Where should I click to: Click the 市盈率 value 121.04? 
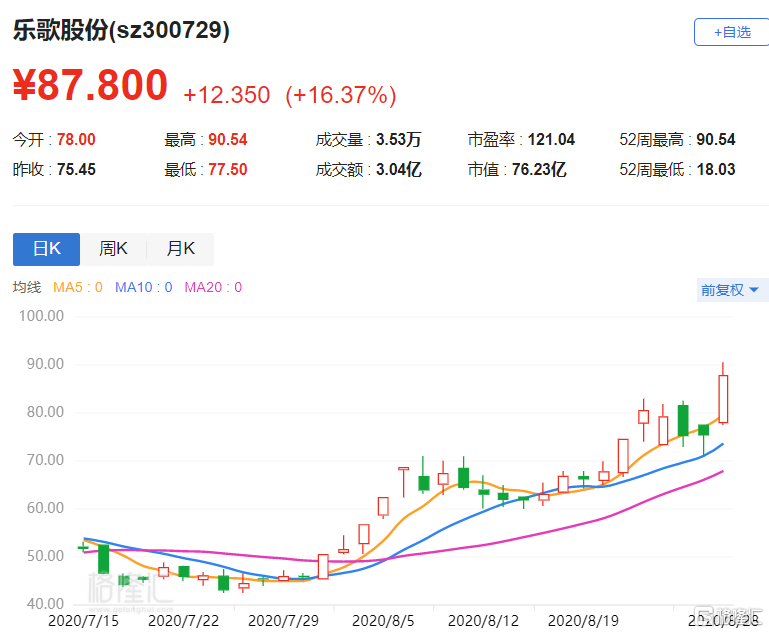click(x=547, y=140)
